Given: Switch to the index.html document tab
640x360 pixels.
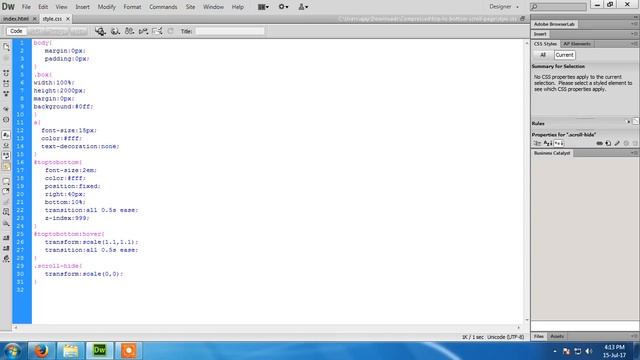Looking at the screenshot, I should pyautogui.click(x=16, y=19).
